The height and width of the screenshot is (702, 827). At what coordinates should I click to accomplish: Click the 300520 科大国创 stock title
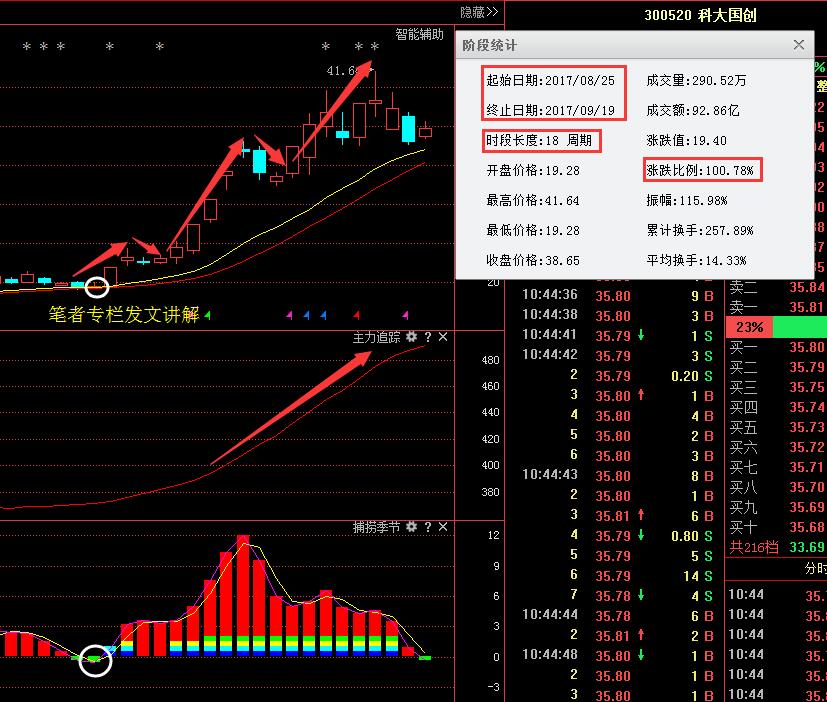click(700, 16)
